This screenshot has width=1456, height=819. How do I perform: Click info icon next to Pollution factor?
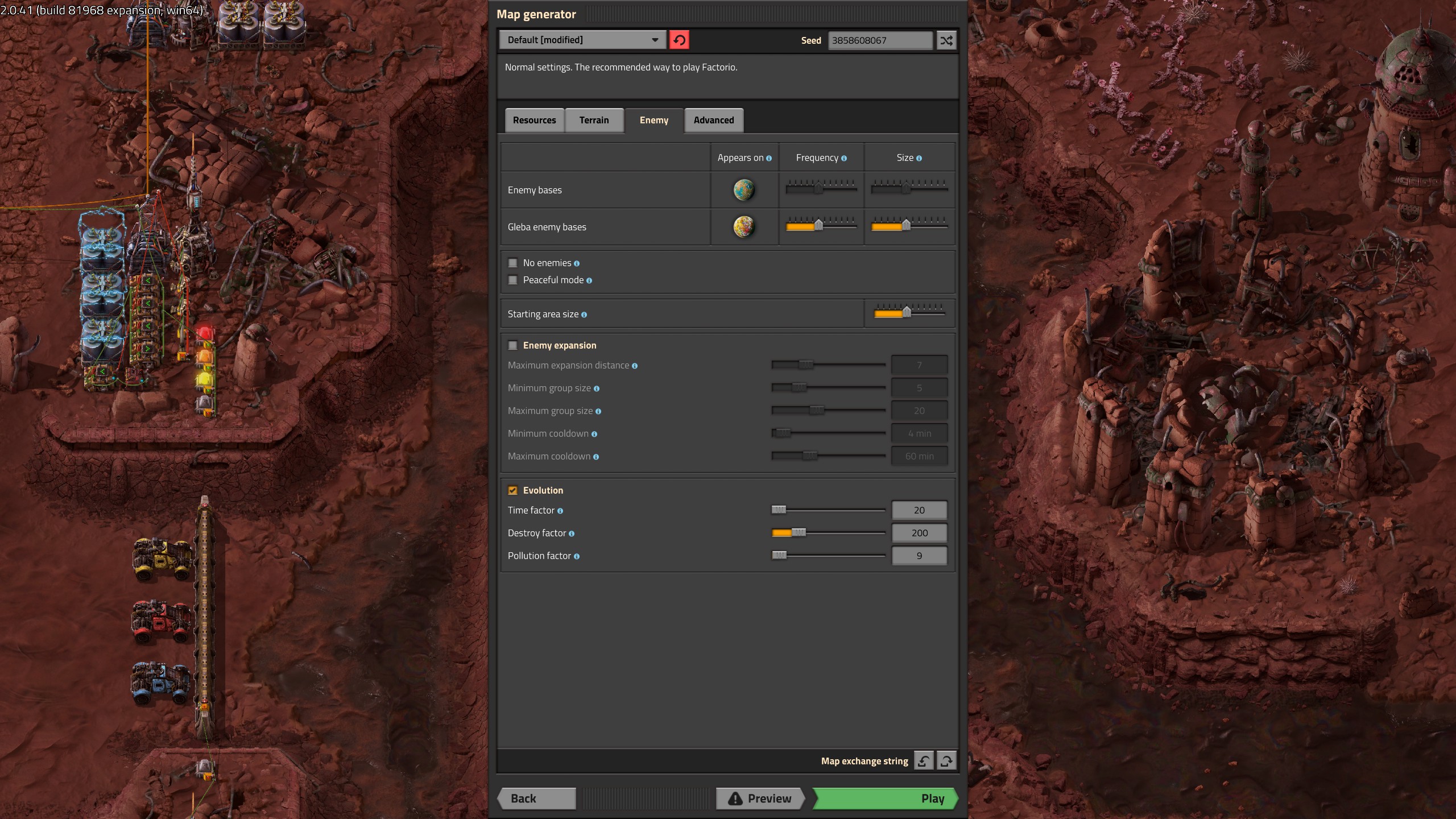pos(577,556)
